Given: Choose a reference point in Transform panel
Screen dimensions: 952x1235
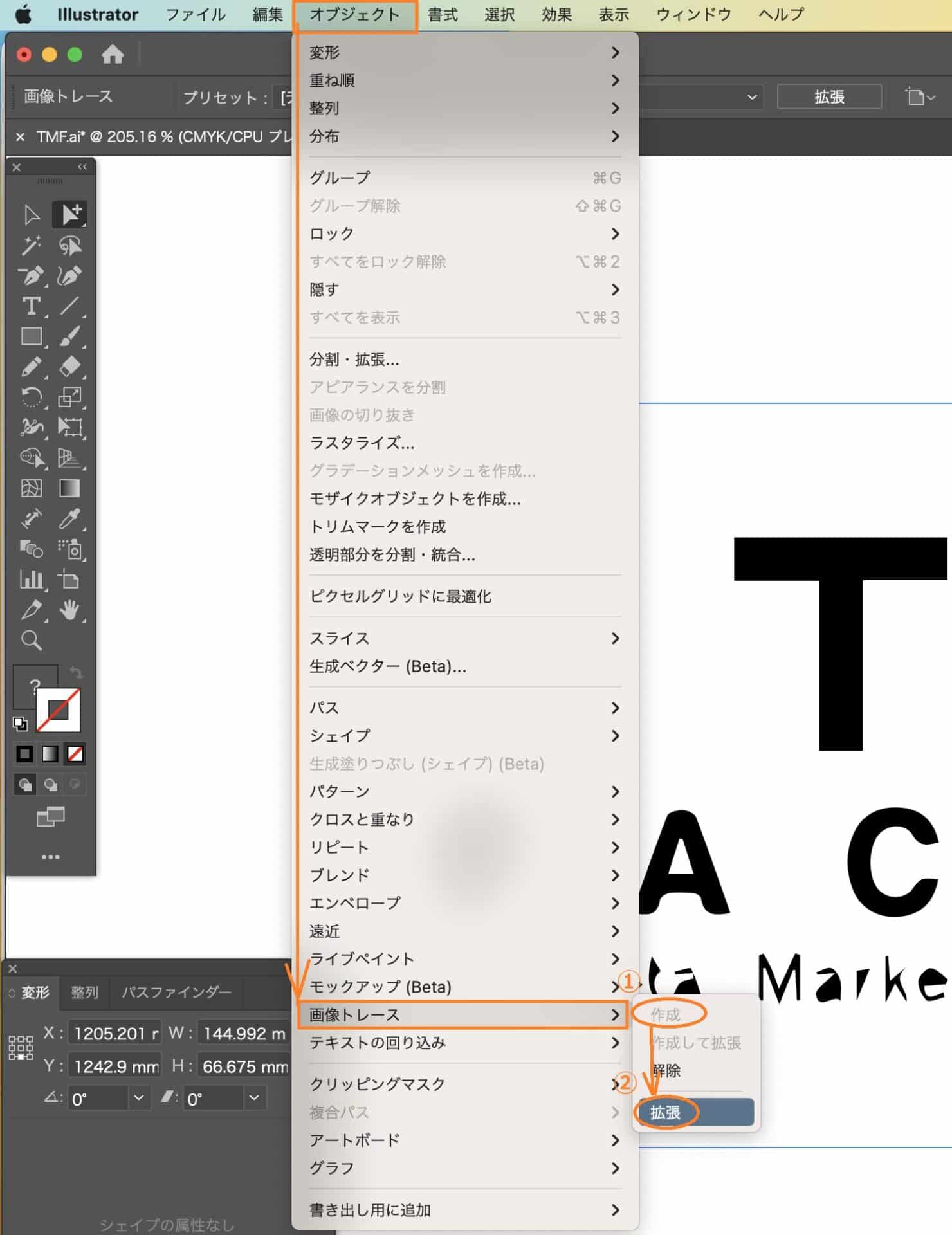Looking at the screenshot, I should click(21, 1048).
